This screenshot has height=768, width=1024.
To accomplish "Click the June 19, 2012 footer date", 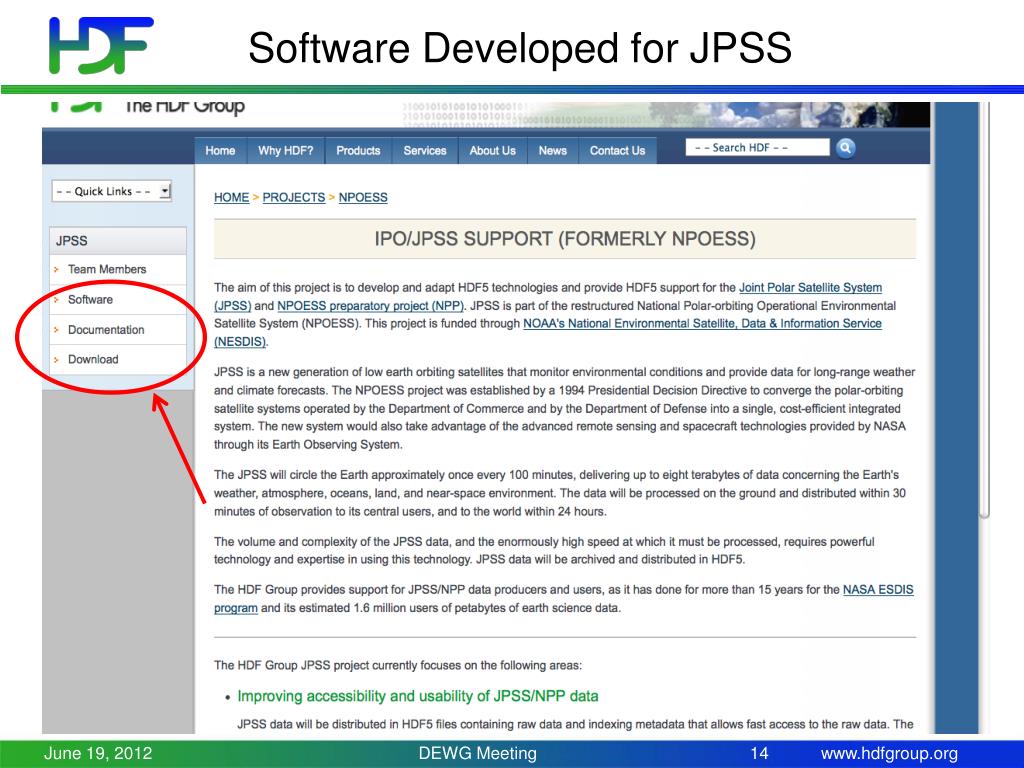I will coord(98,754).
